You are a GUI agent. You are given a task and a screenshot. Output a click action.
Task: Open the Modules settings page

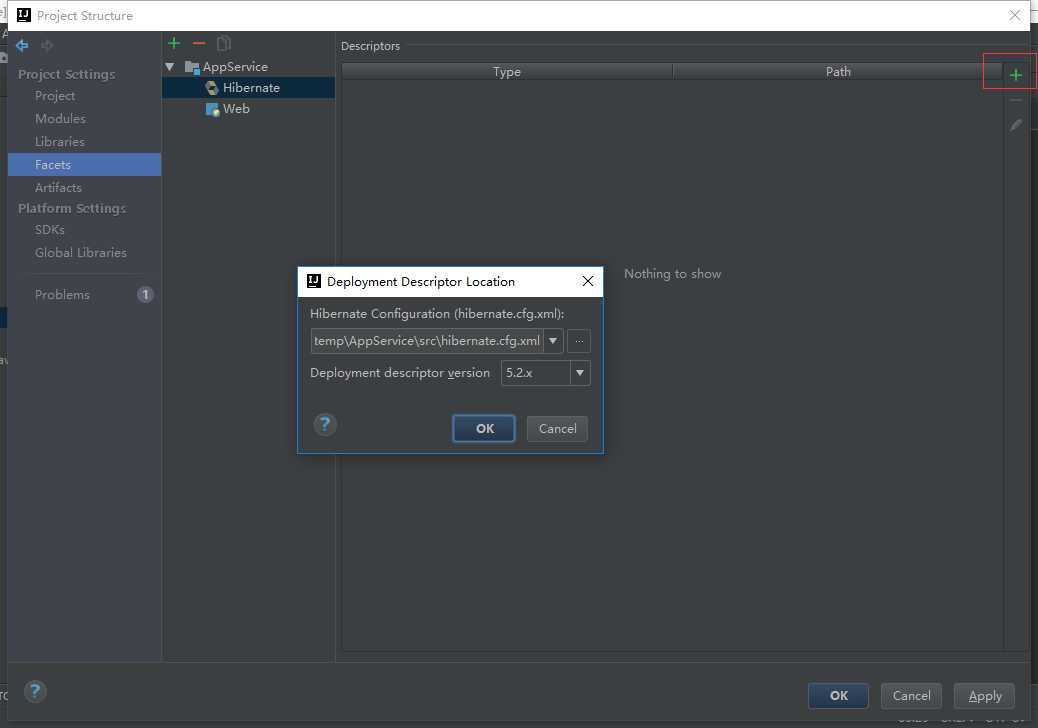tap(85, 118)
